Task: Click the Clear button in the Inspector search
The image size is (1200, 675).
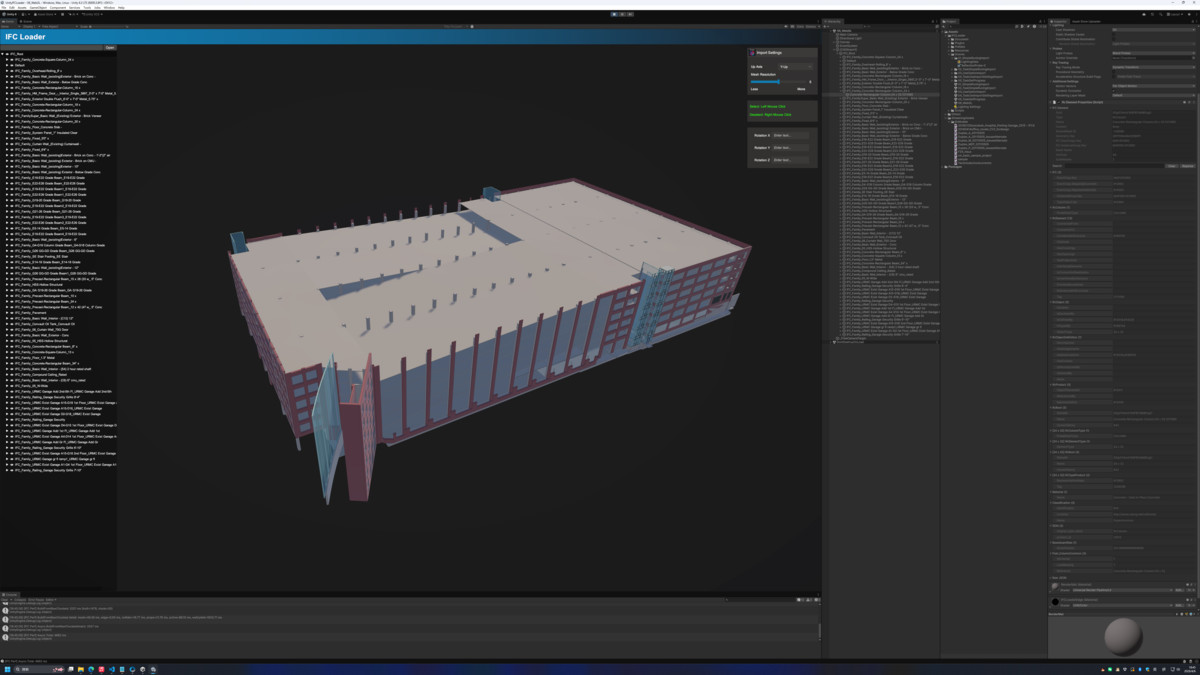Action: pyautogui.click(x=1172, y=166)
